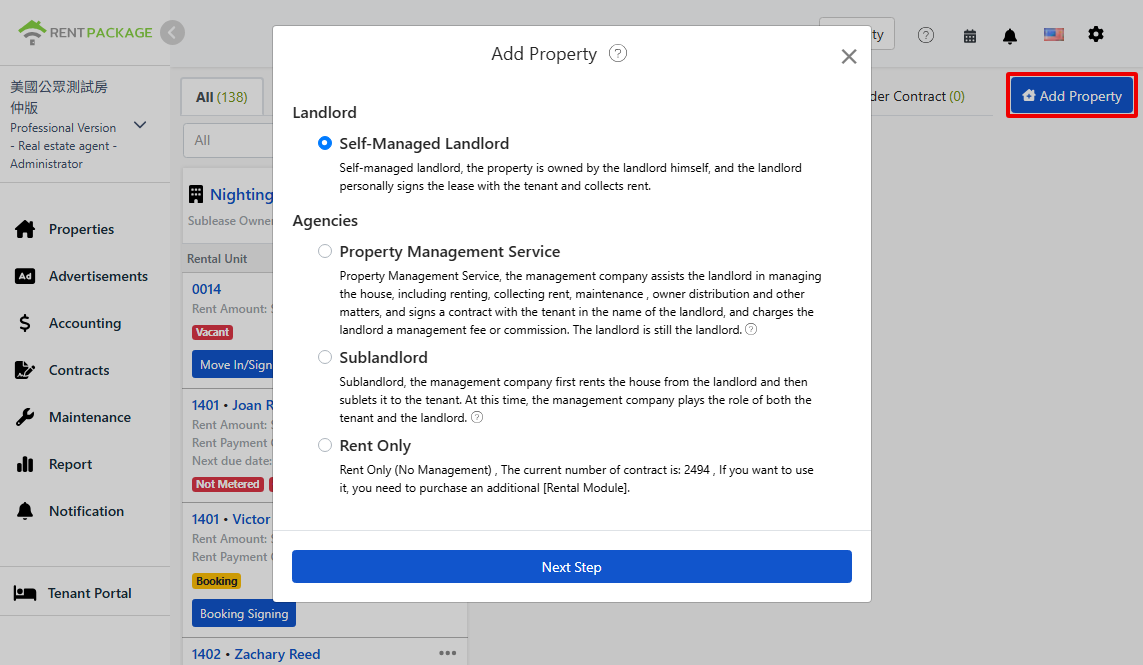The height and width of the screenshot is (665, 1143).
Task: Open the All filter dropdown
Action: click(x=227, y=140)
